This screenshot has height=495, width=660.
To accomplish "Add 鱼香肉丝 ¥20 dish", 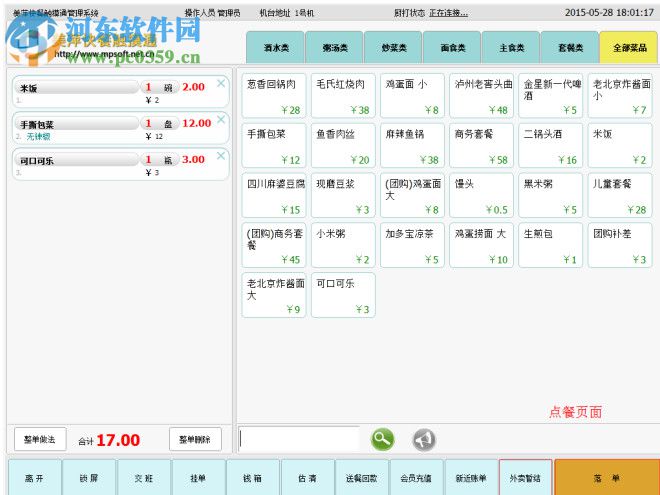I will coord(343,146).
